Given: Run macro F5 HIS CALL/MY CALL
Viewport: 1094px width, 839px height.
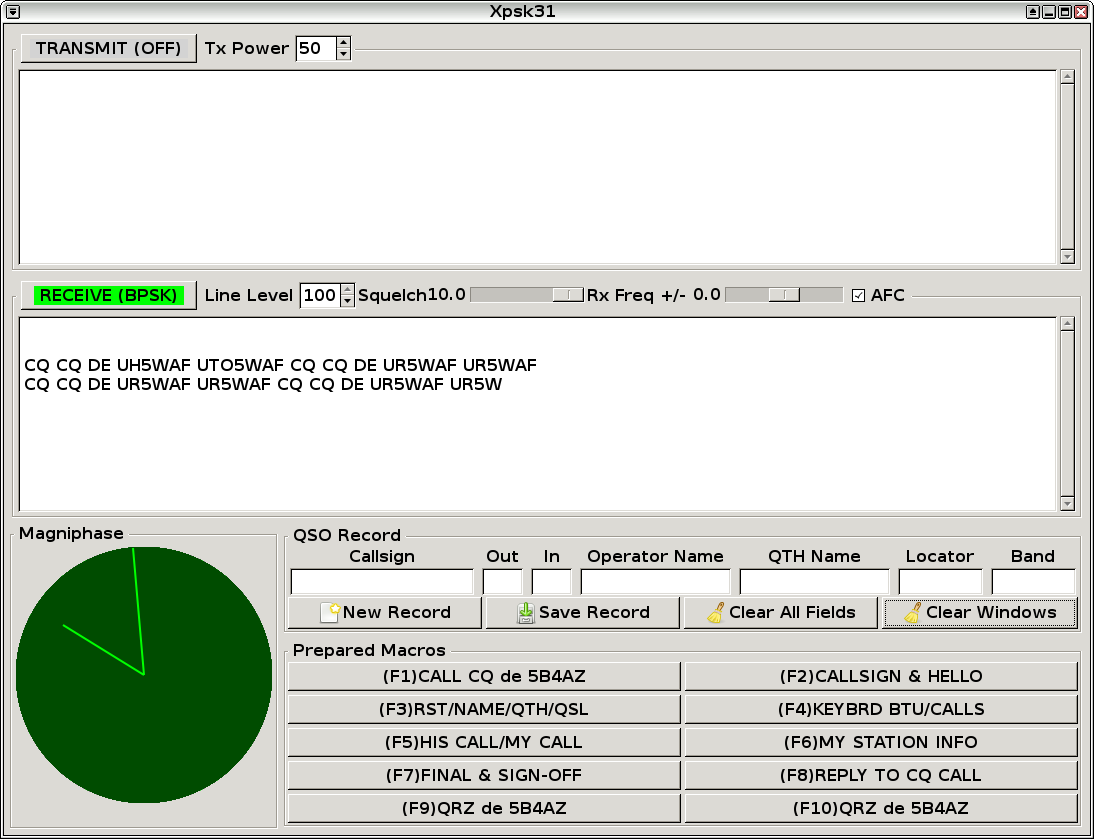Looking at the screenshot, I should [x=484, y=742].
